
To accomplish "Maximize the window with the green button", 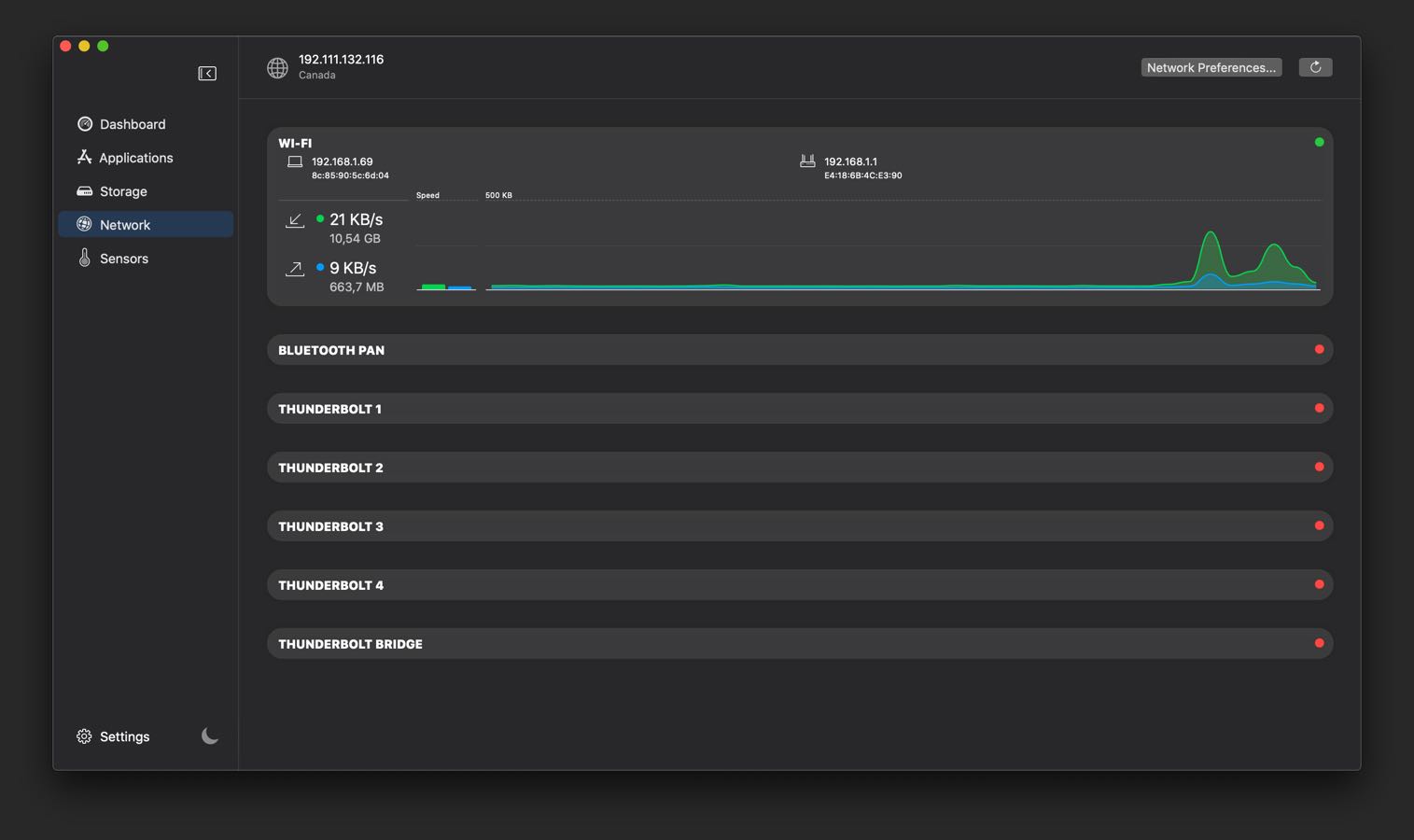I will [x=103, y=46].
